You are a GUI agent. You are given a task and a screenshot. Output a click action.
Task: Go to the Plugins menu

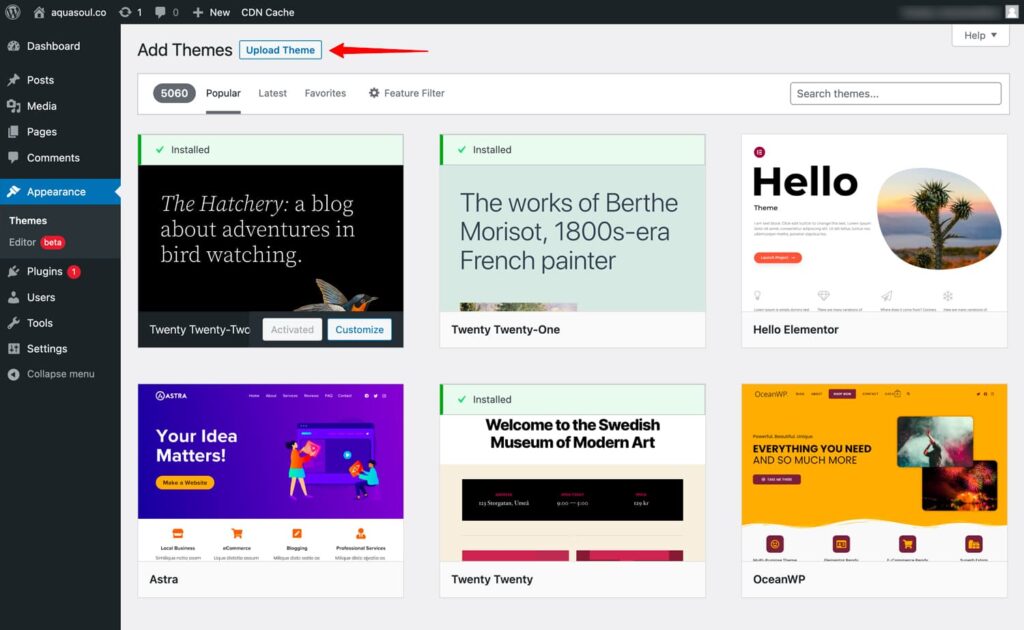click(45, 271)
